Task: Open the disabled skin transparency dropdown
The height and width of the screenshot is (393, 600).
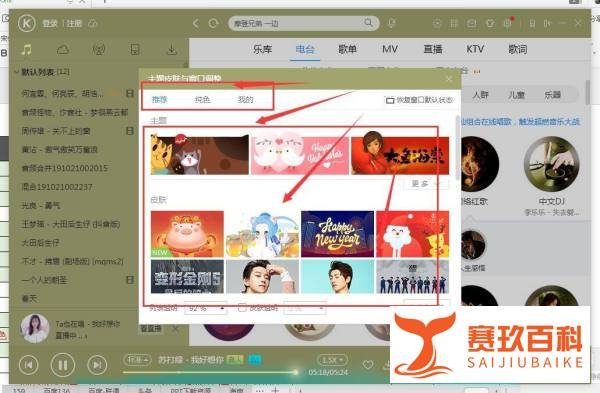Action: click(305, 308)
